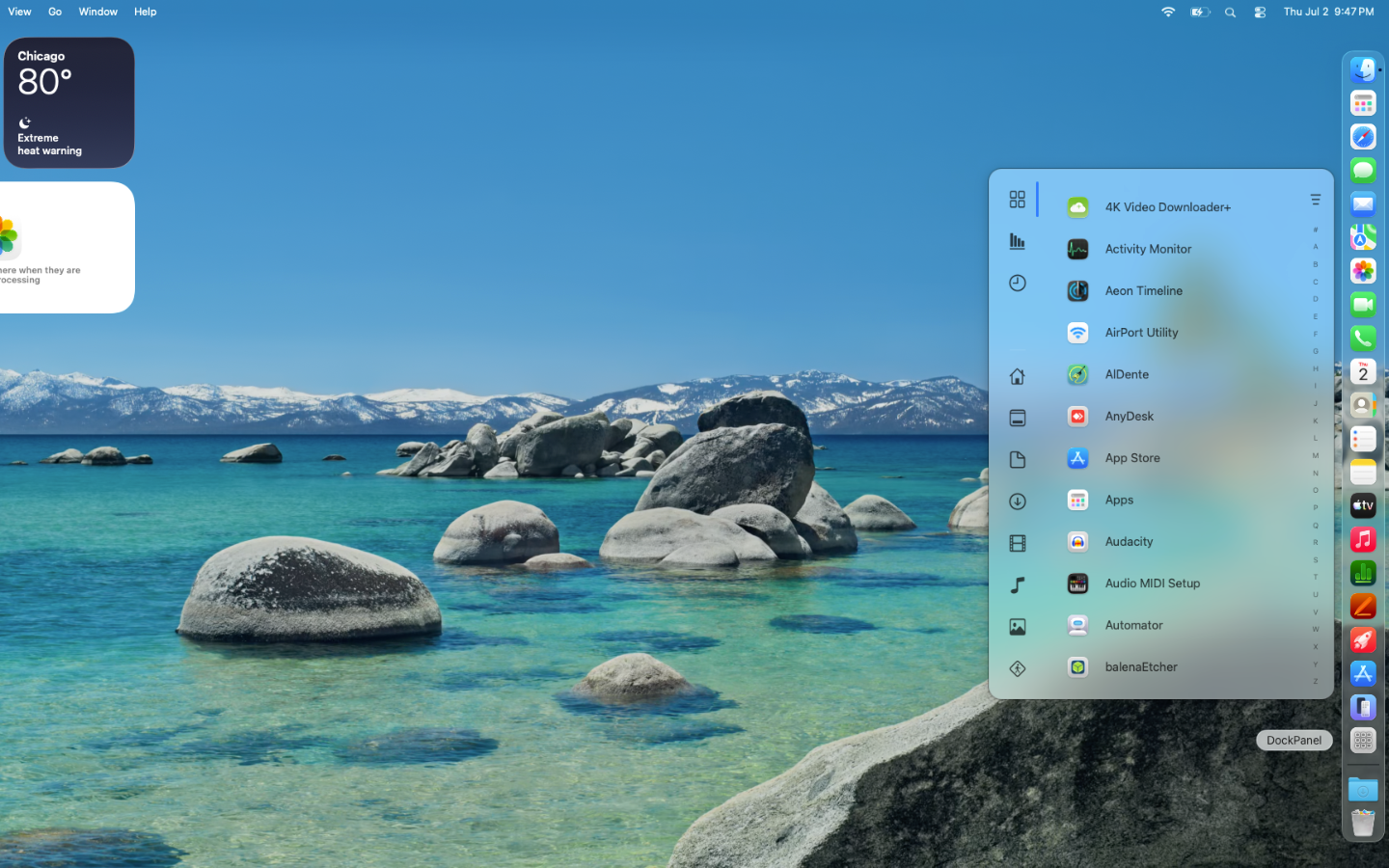
Task: Open Numbers from the Dock
Action: tap(1363, 573)
